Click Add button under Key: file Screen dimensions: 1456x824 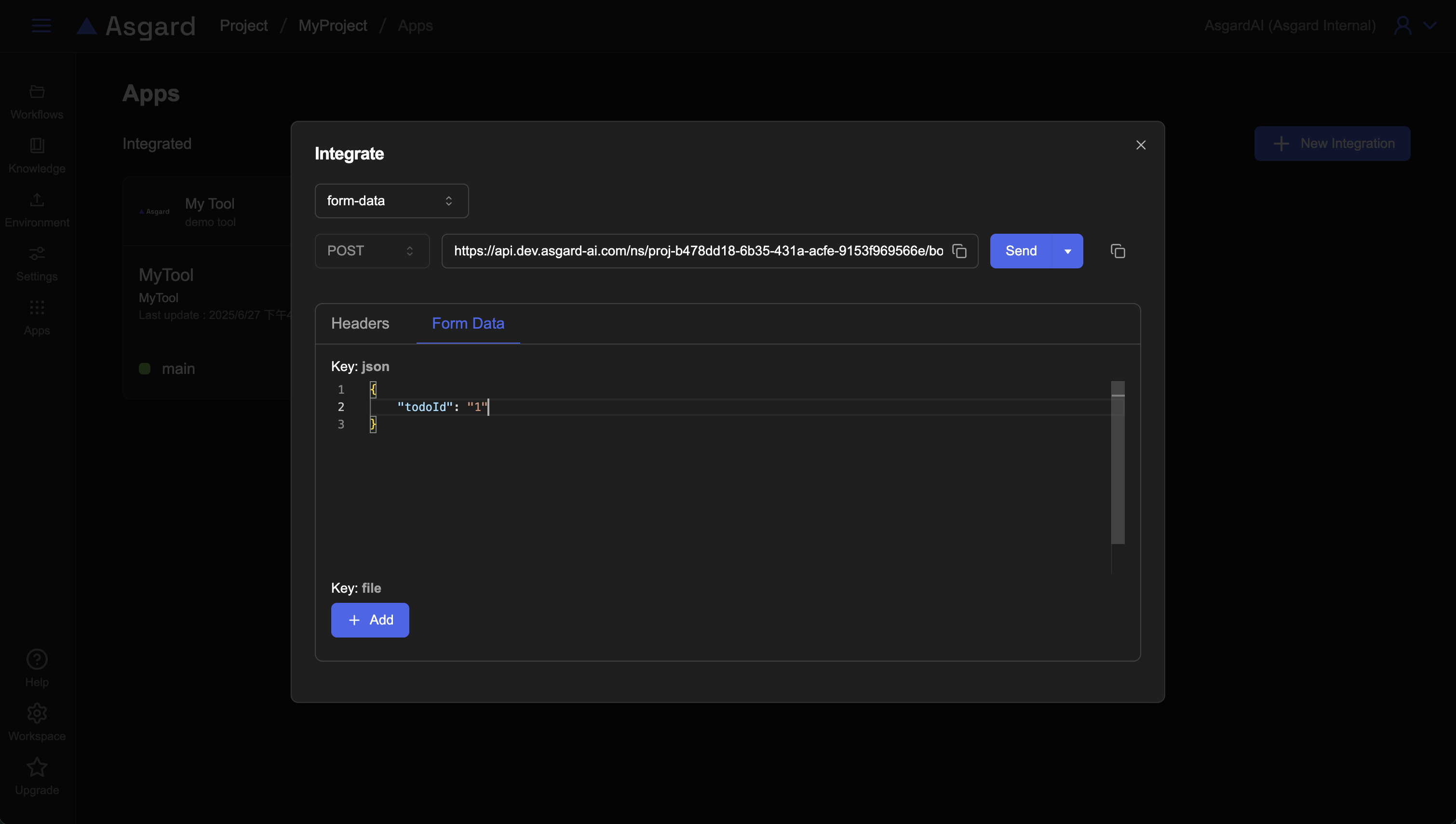370,620
